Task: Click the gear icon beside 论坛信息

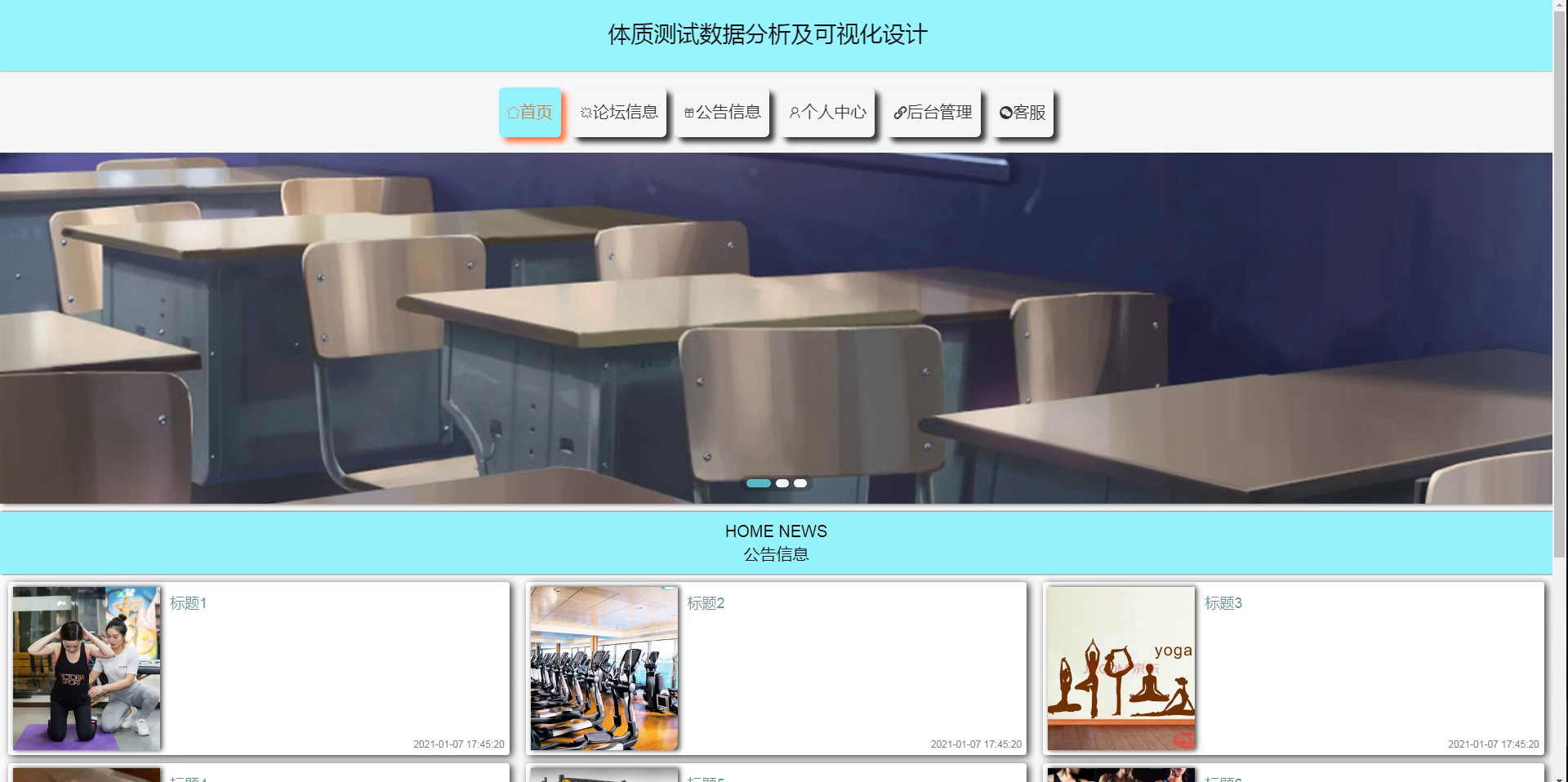Action: point(586,113)
